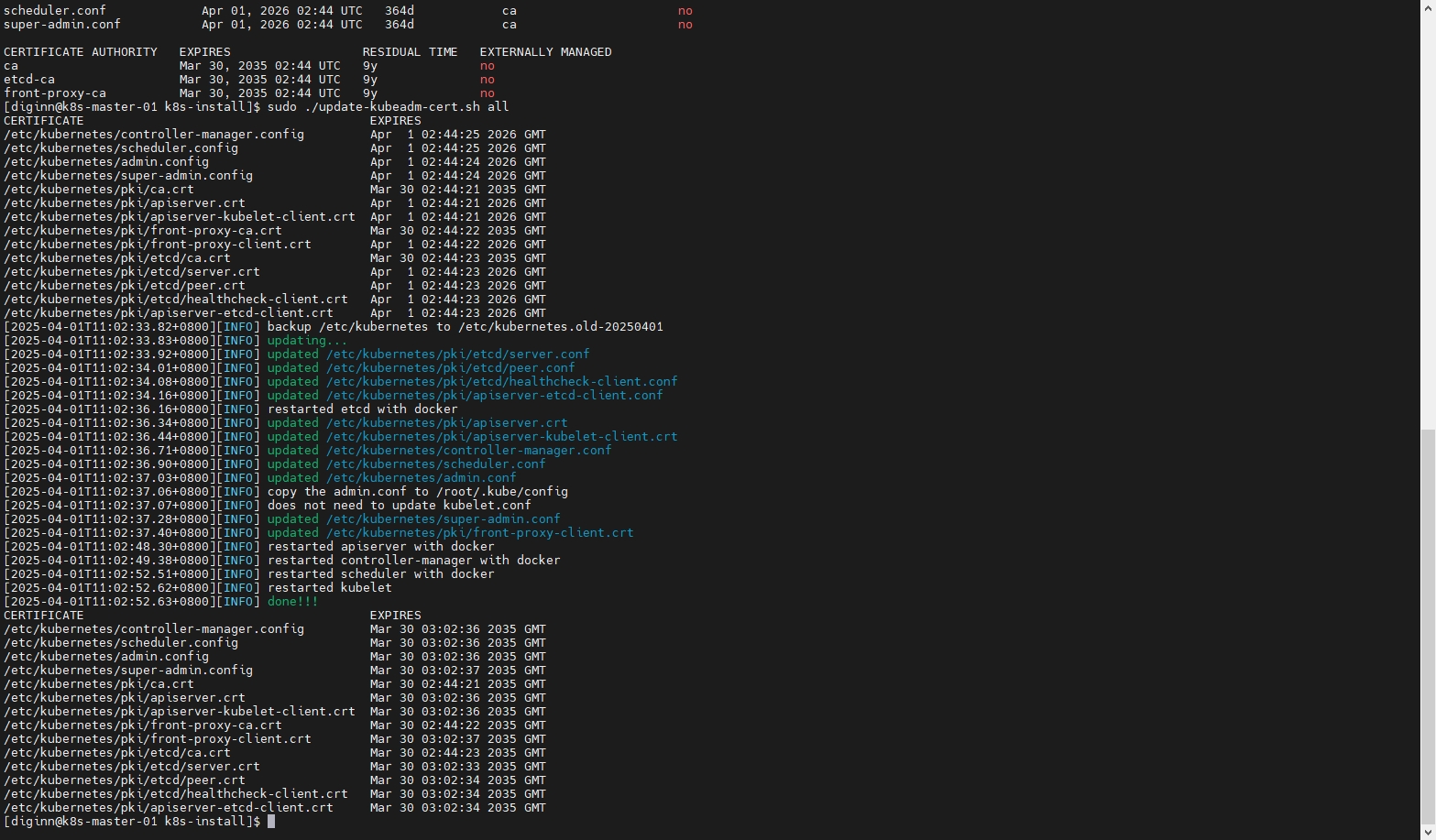Click the blue etcd/peer.conf path
1436x840 pixels.
pyautogui.click(x=450, y=368)
